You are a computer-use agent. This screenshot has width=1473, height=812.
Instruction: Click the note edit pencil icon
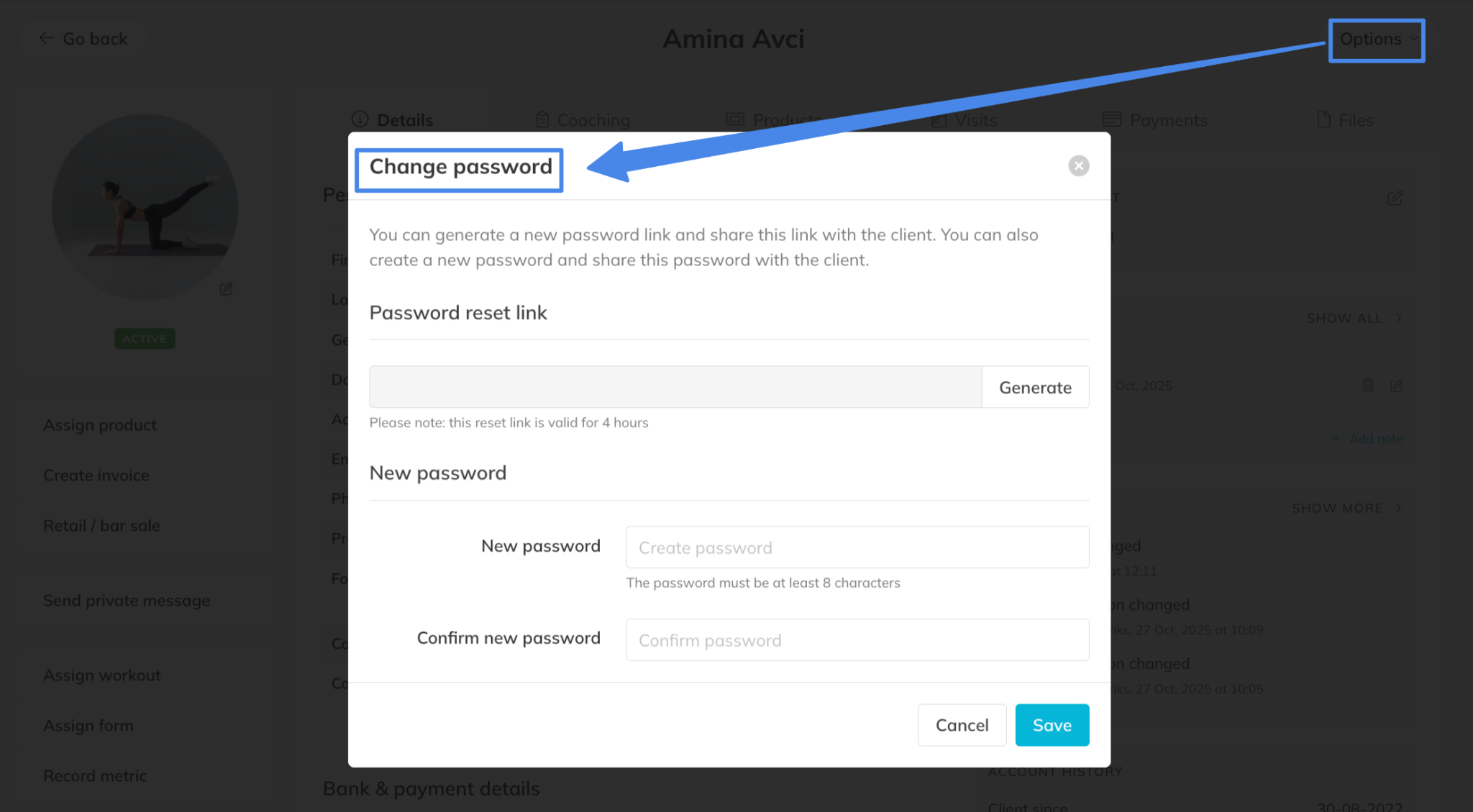(1396, 386)
